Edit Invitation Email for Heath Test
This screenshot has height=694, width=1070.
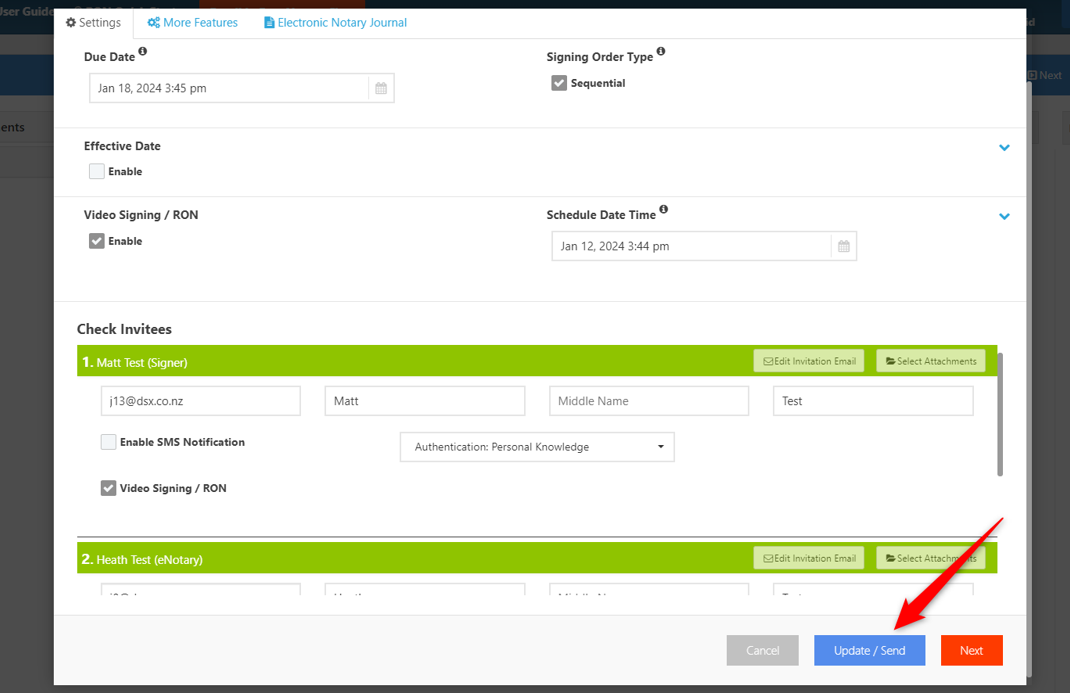point(808,559)
